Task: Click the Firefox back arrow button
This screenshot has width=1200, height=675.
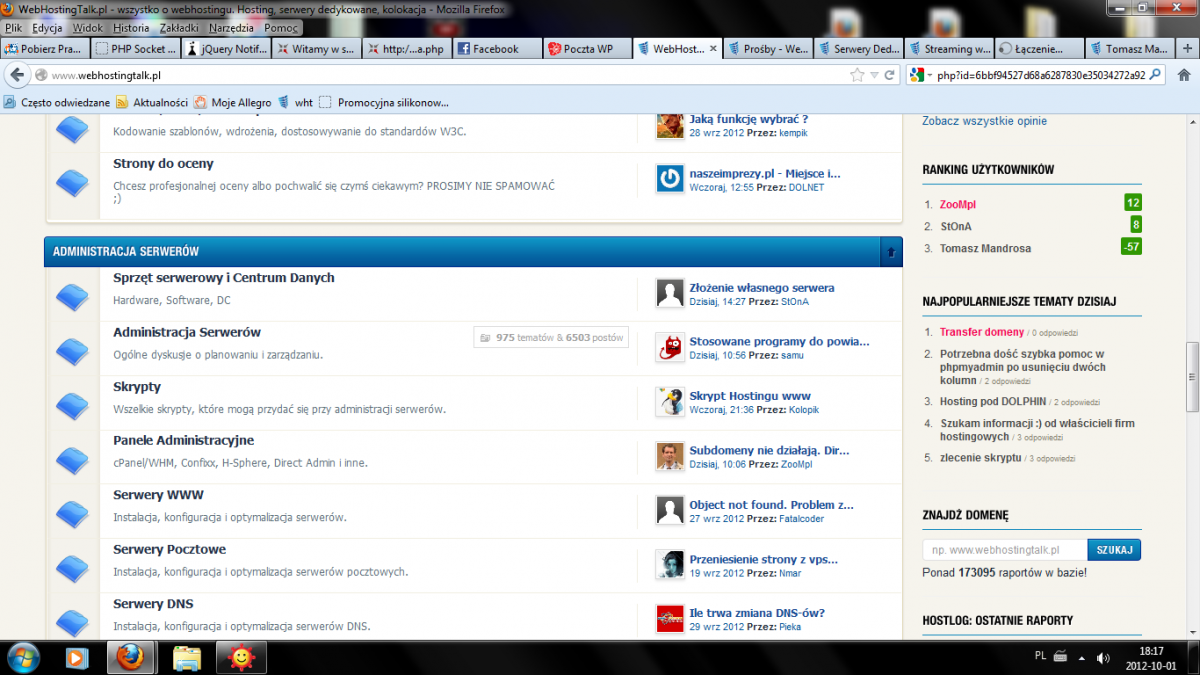Action: click(18, 75)
